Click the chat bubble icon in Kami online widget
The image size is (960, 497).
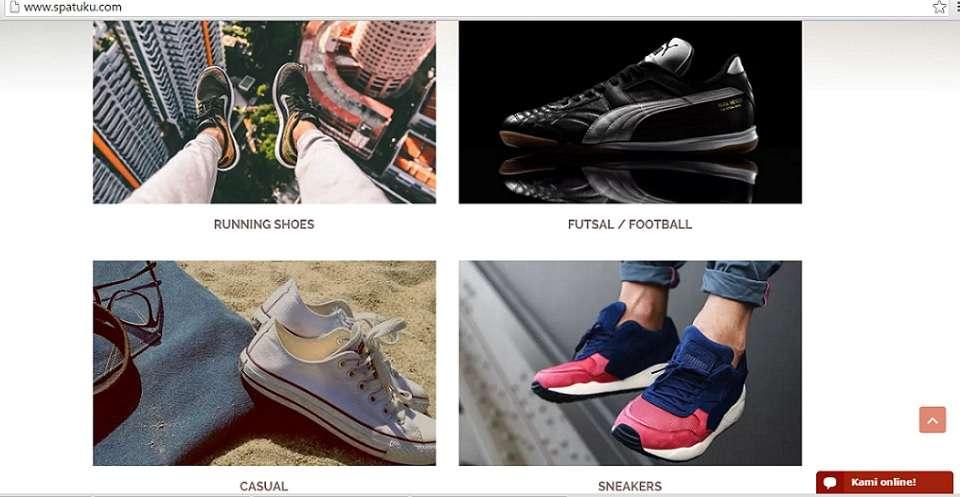click(x=830, y=483)
